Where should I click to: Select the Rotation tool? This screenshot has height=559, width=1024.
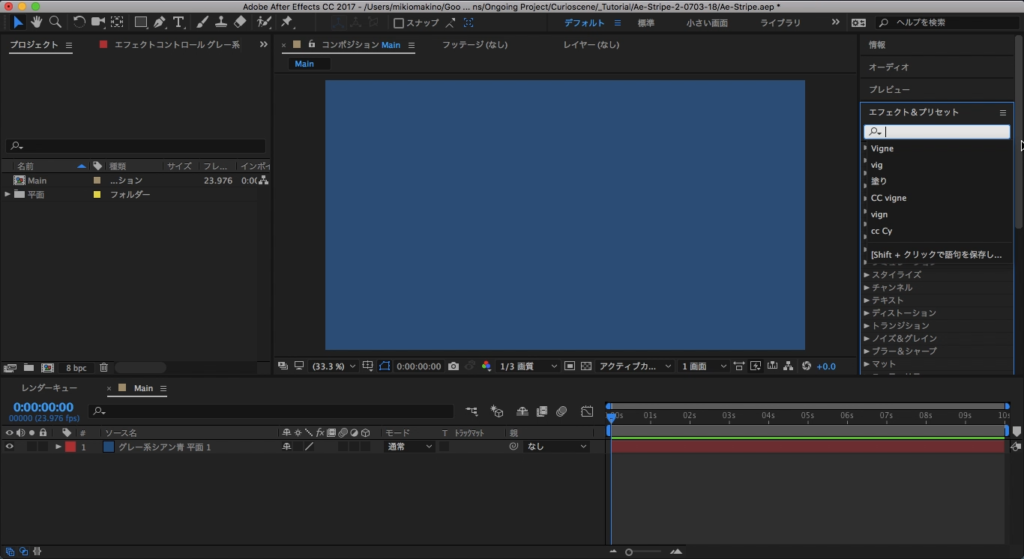pyautogui.click(x=79, y=22)
